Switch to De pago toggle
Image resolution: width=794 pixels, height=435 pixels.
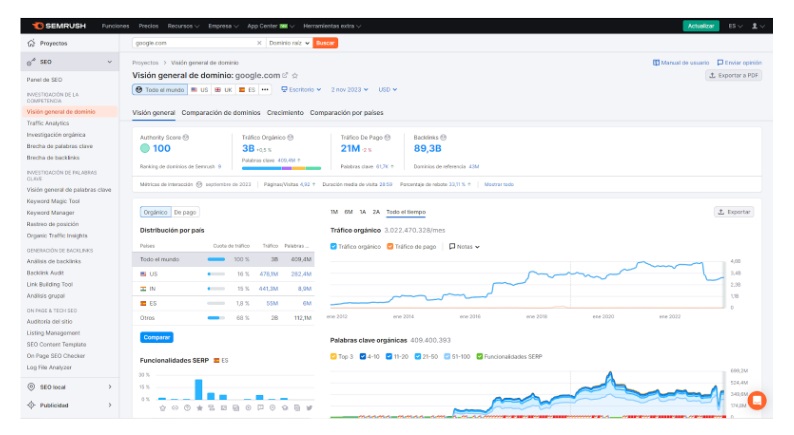tap(185, 212)
